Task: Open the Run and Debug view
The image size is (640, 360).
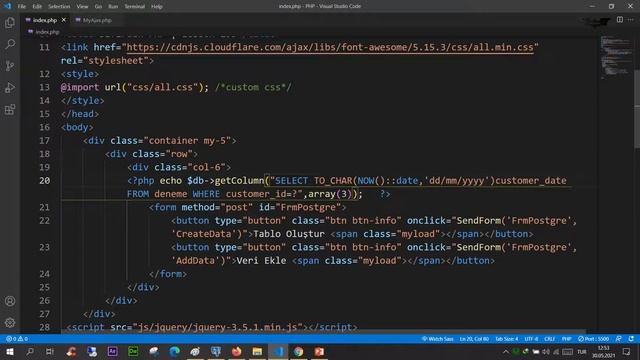Action: tap(10, 87)
